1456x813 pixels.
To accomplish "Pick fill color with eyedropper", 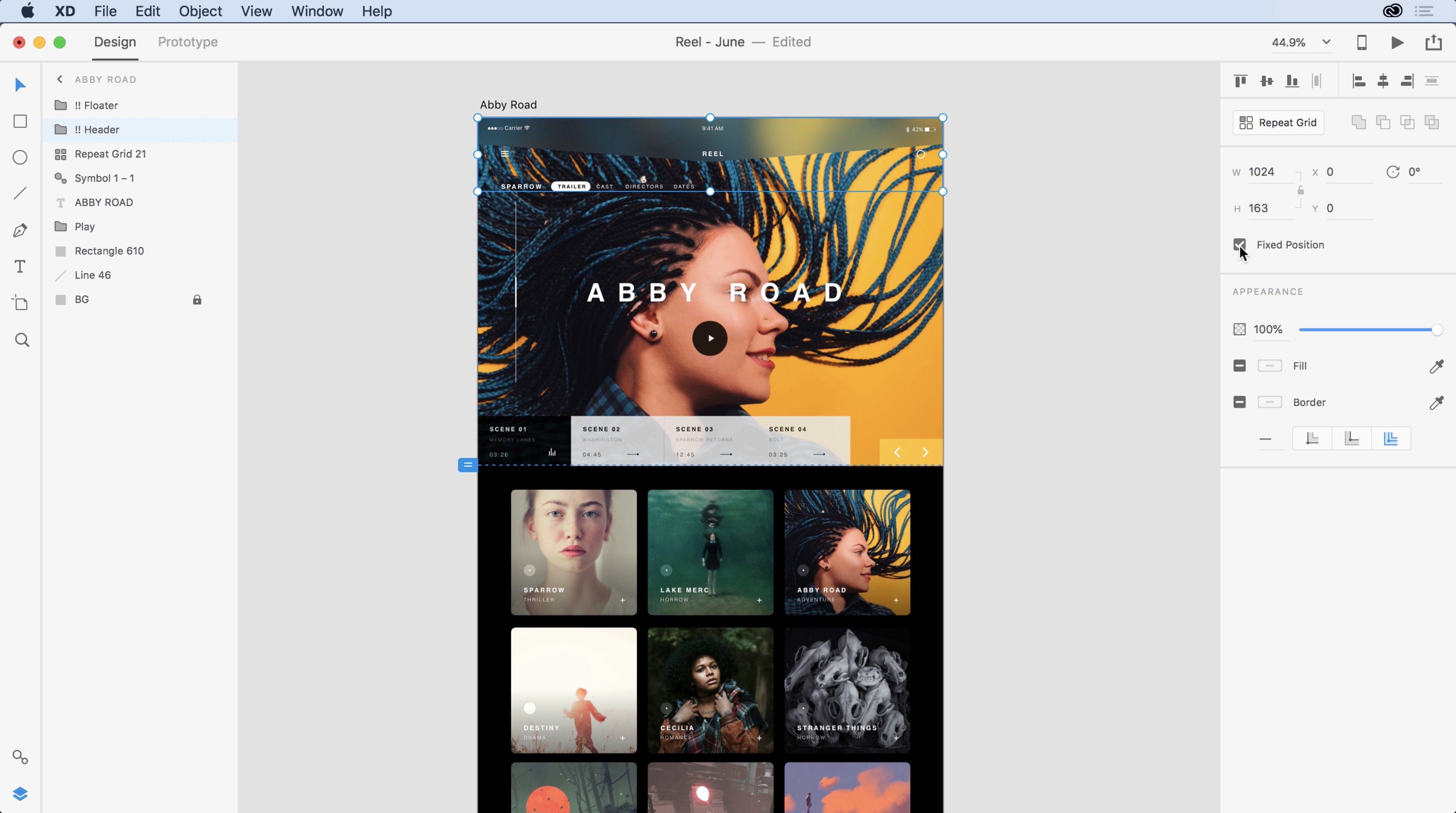I will click(1436, 366).
